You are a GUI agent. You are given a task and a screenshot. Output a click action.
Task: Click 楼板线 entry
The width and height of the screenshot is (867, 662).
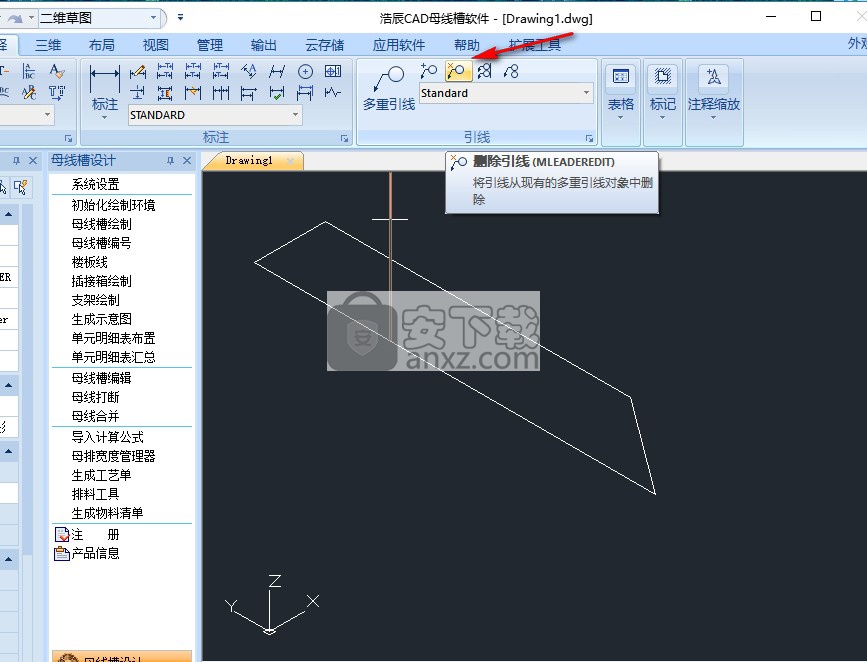[x=89, y=262]
